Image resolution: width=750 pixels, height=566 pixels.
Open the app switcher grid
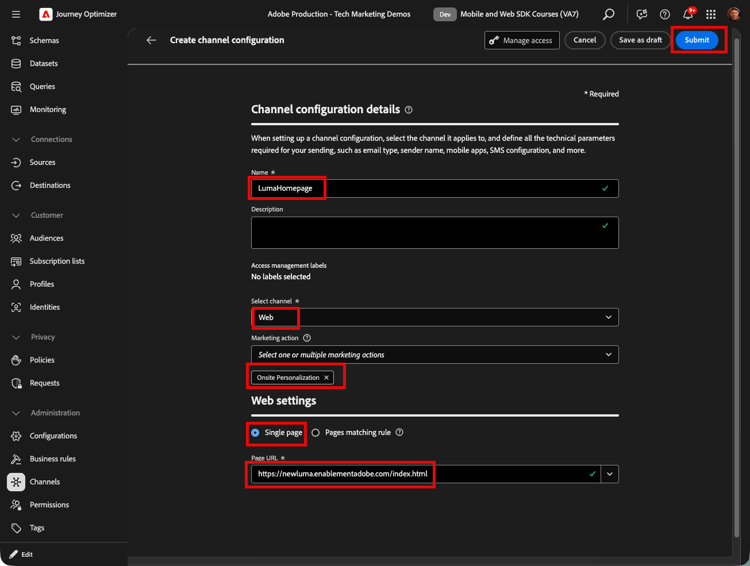(x=711, y=14)
